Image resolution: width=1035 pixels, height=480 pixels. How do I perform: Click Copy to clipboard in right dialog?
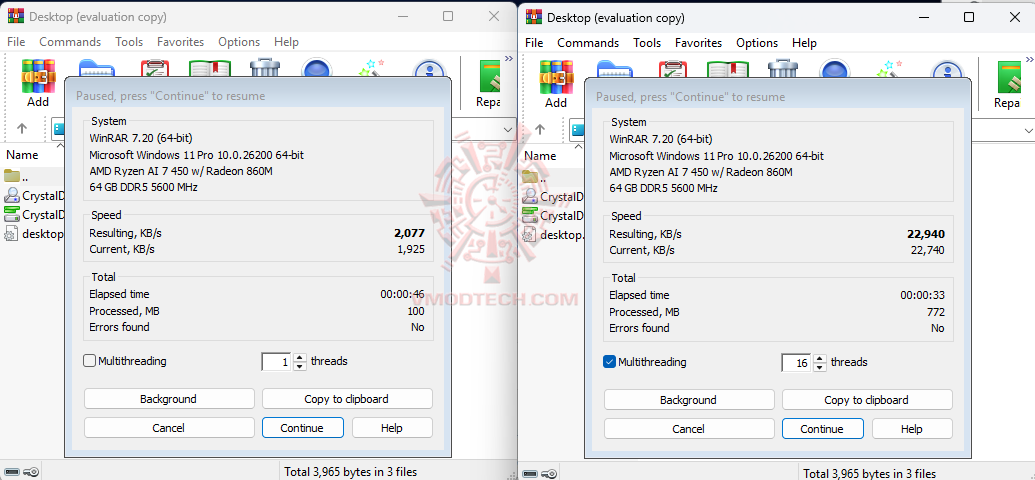click(x=867, y=399)
